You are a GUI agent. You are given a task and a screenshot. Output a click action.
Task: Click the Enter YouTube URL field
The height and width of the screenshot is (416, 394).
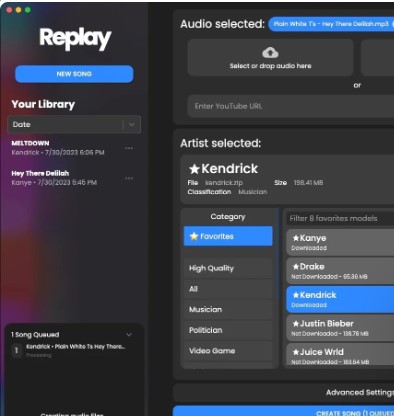tap(291, 106)
